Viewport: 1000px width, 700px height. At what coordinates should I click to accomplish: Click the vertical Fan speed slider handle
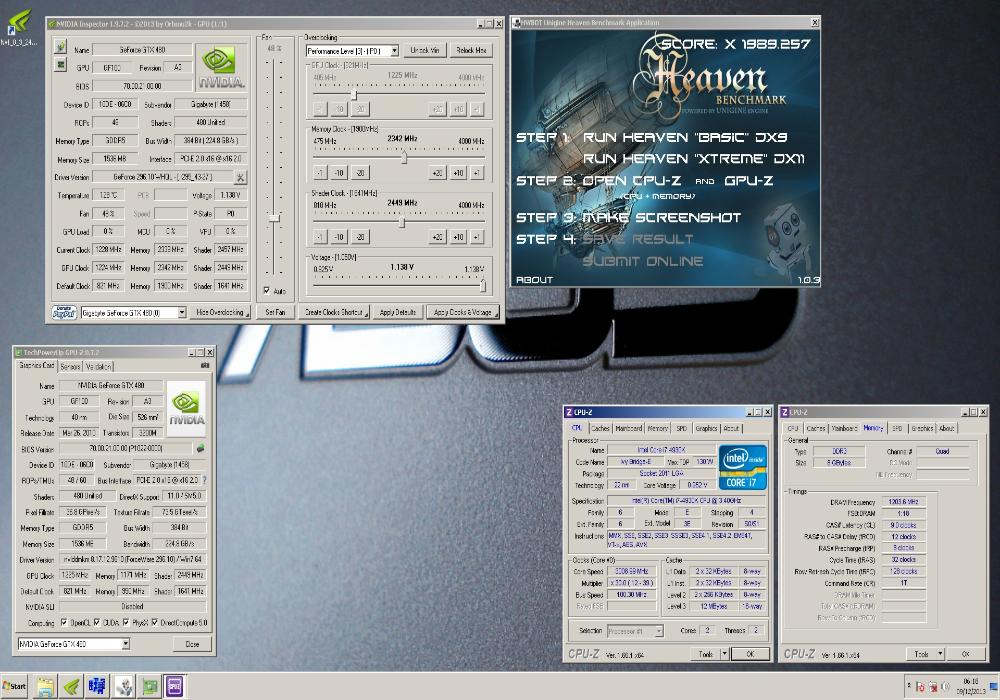[274, 218]
